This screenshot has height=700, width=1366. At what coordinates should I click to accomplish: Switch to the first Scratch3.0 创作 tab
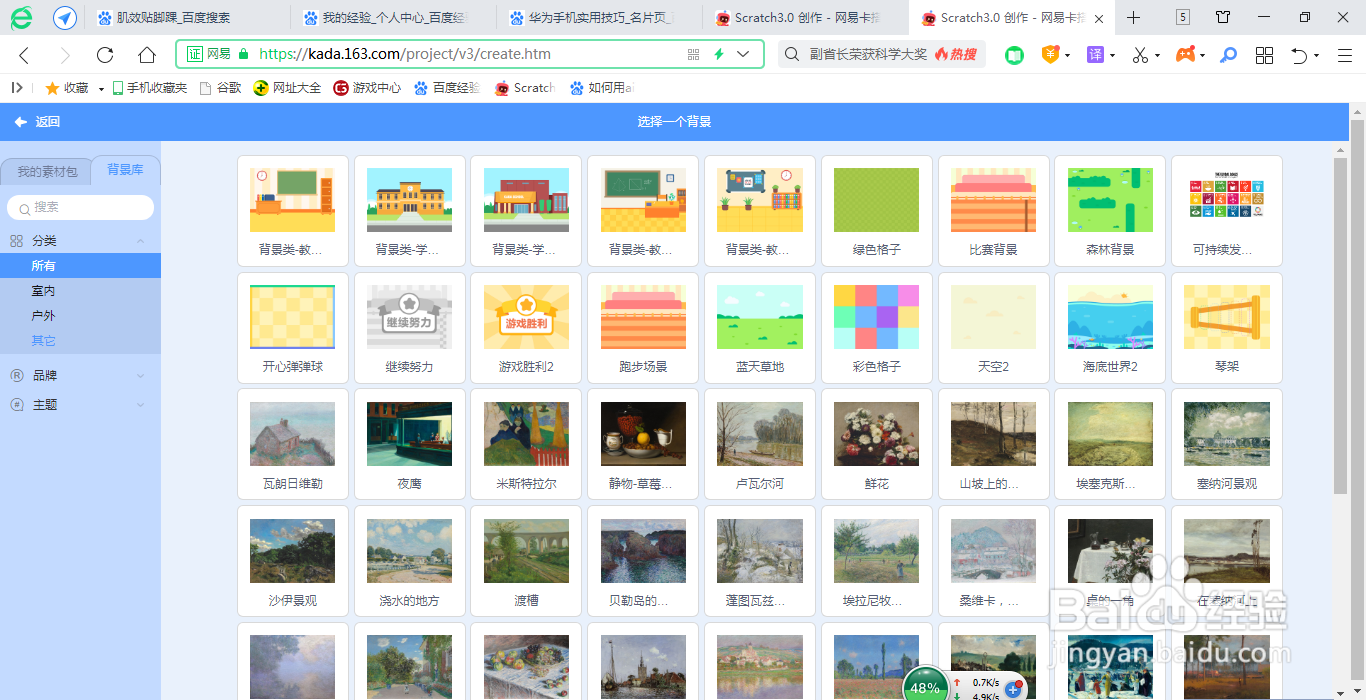pyautogui.click(x=807, y=18)
